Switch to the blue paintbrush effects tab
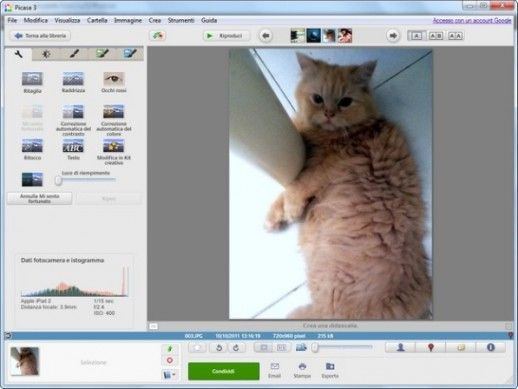 tap(130, 54)
